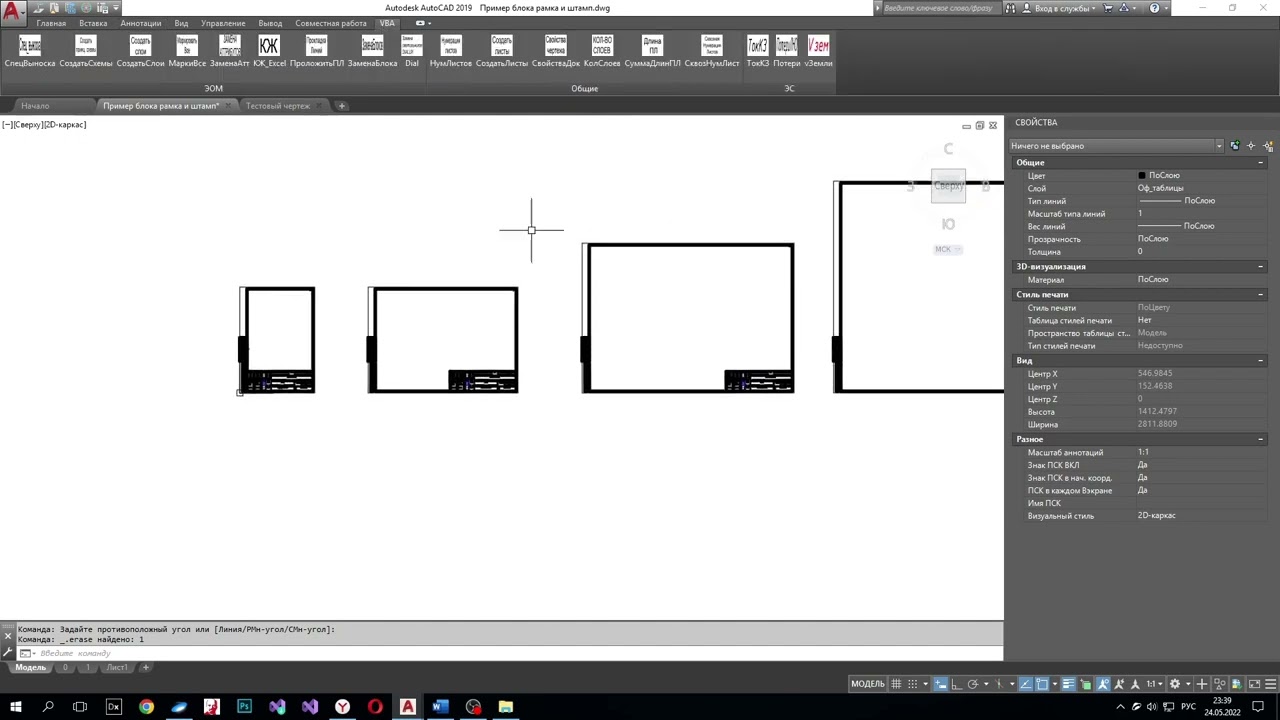Click the [Сверху] viewport view control
Screen dimensions: 1280x720
pyautogui.click(x=28, y=125)
